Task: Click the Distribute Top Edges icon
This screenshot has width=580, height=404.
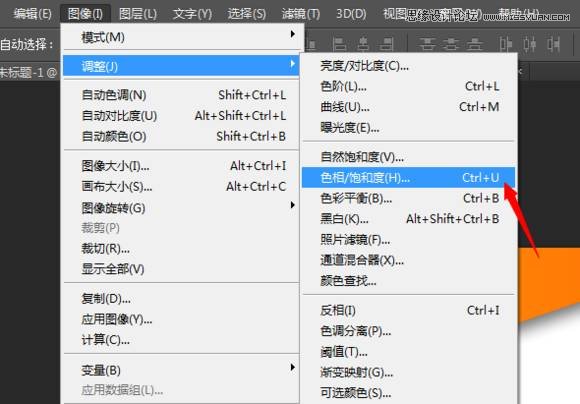Action: (x=427, y=44)
